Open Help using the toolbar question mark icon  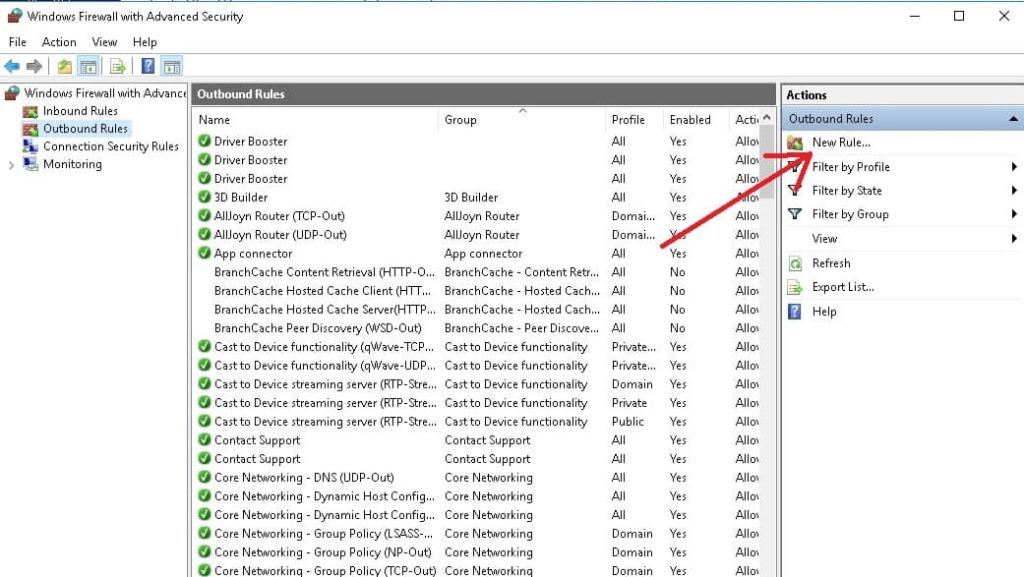click(x=146, y=66)
